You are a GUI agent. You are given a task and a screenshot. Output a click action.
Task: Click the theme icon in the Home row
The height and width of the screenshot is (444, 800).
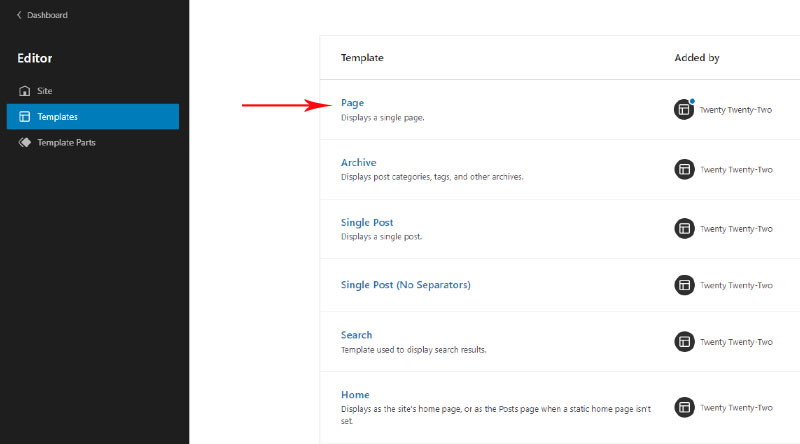pyautogui.click(x=684, y=407)
